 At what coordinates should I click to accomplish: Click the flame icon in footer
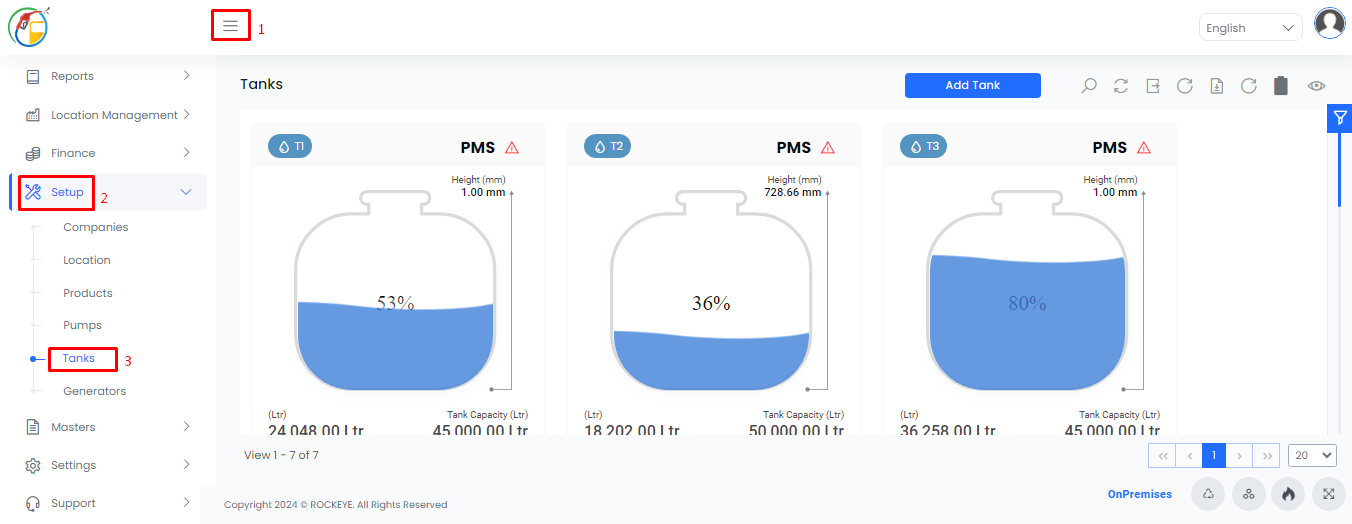[x=1288, y=494]
